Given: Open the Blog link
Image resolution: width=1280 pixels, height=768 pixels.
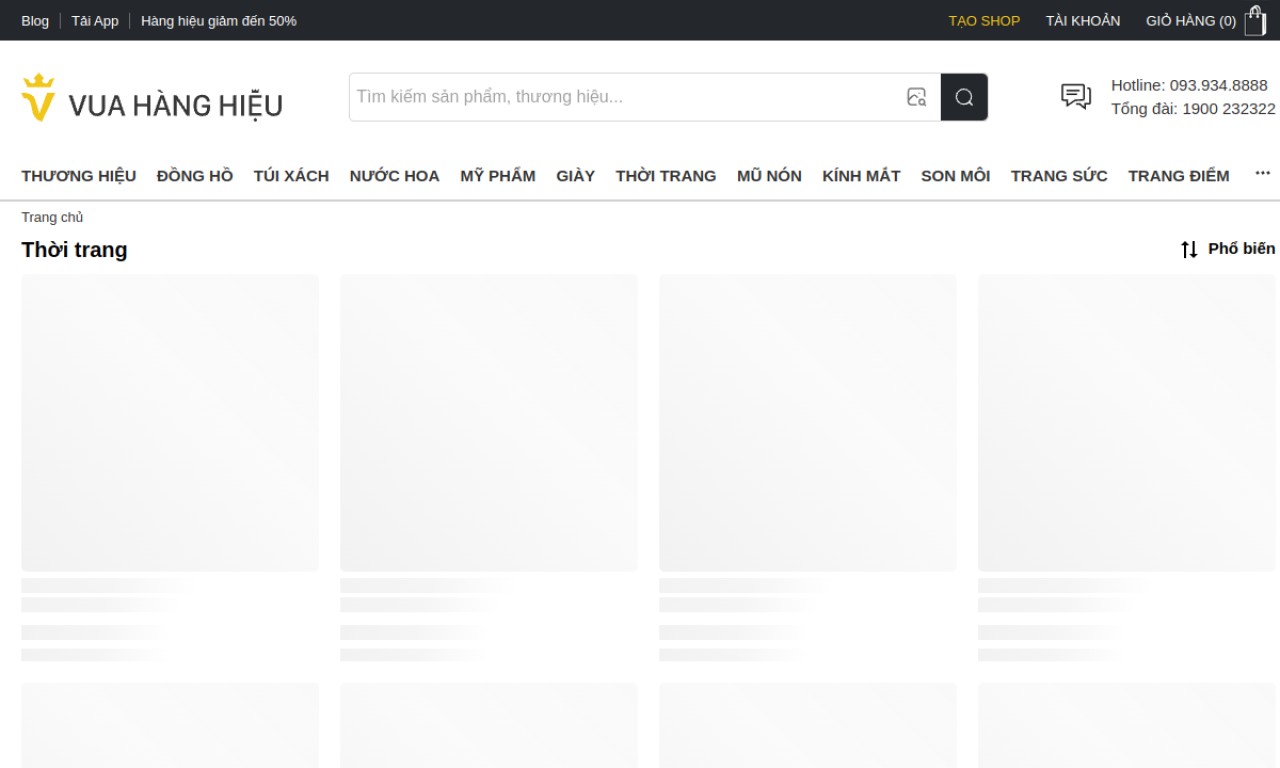Looking at the screenshot, I should tap(35, 20).
